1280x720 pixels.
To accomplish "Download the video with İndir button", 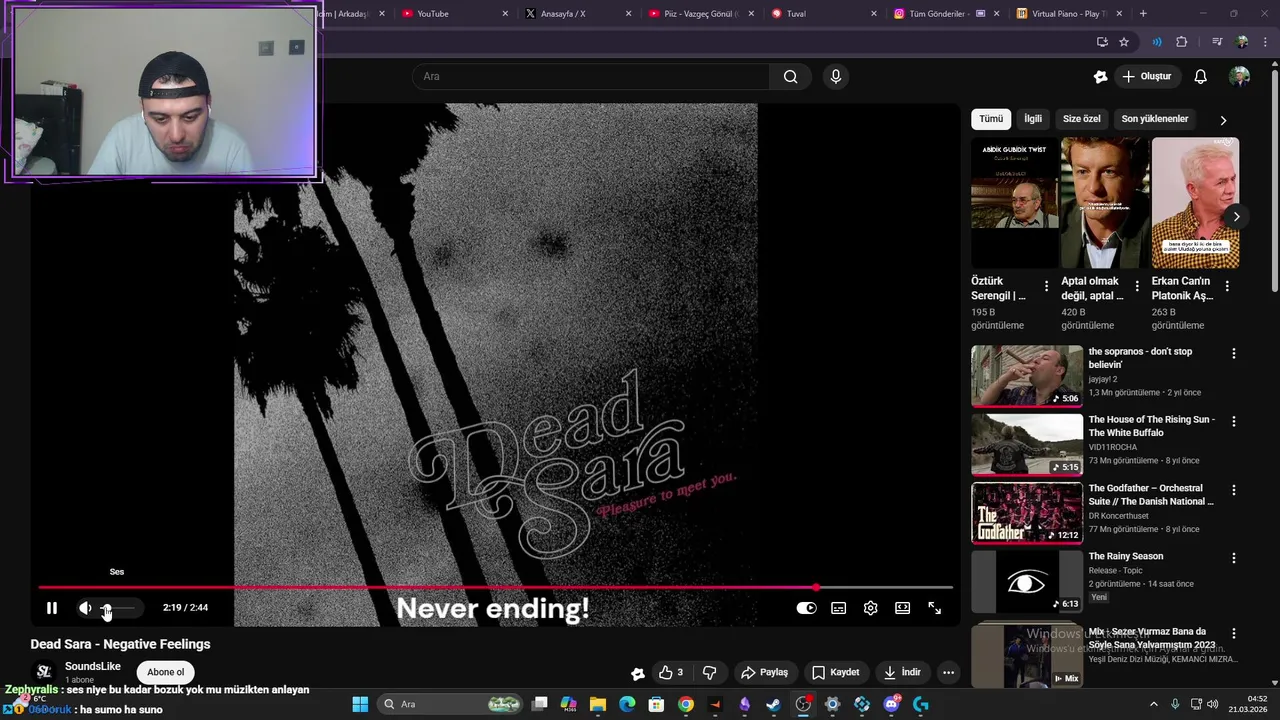I will click(903, 672).
